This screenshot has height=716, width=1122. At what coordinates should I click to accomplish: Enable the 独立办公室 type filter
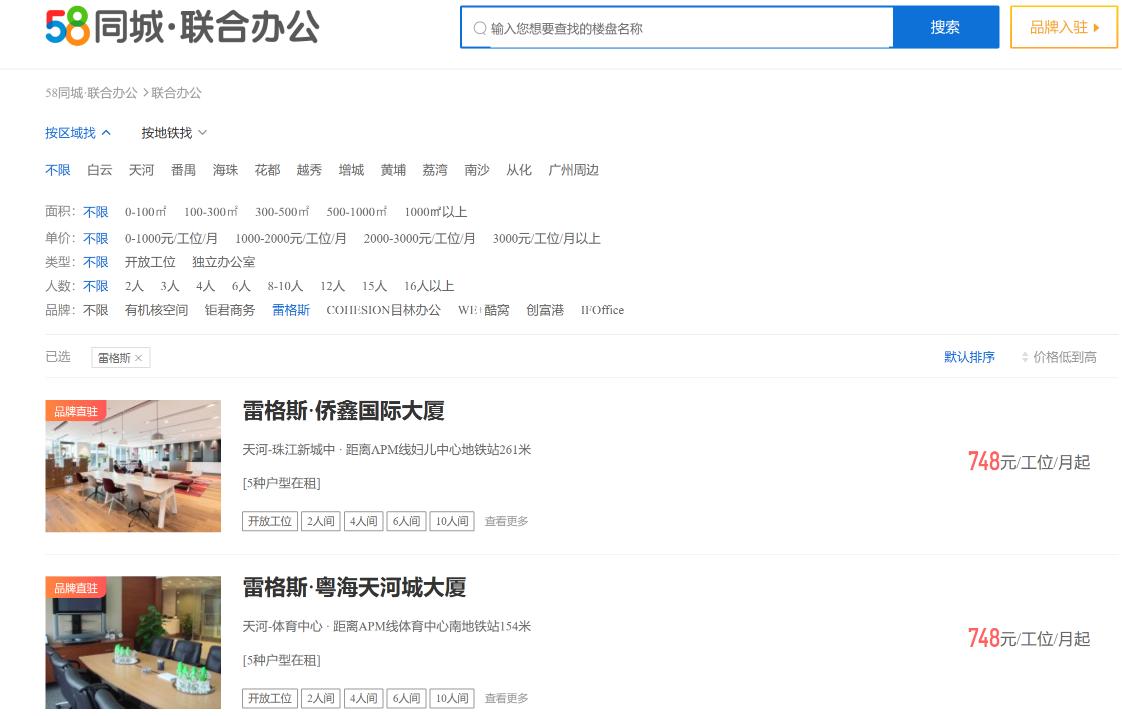point(222,262)
